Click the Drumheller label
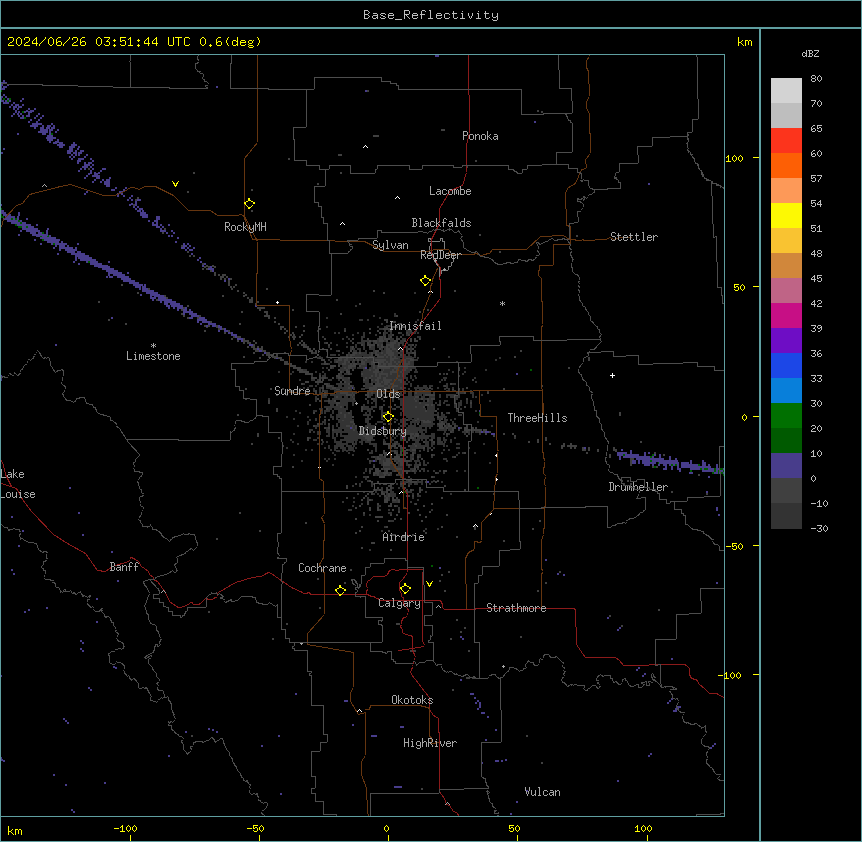Screen dimensions: 862x842 638,487
